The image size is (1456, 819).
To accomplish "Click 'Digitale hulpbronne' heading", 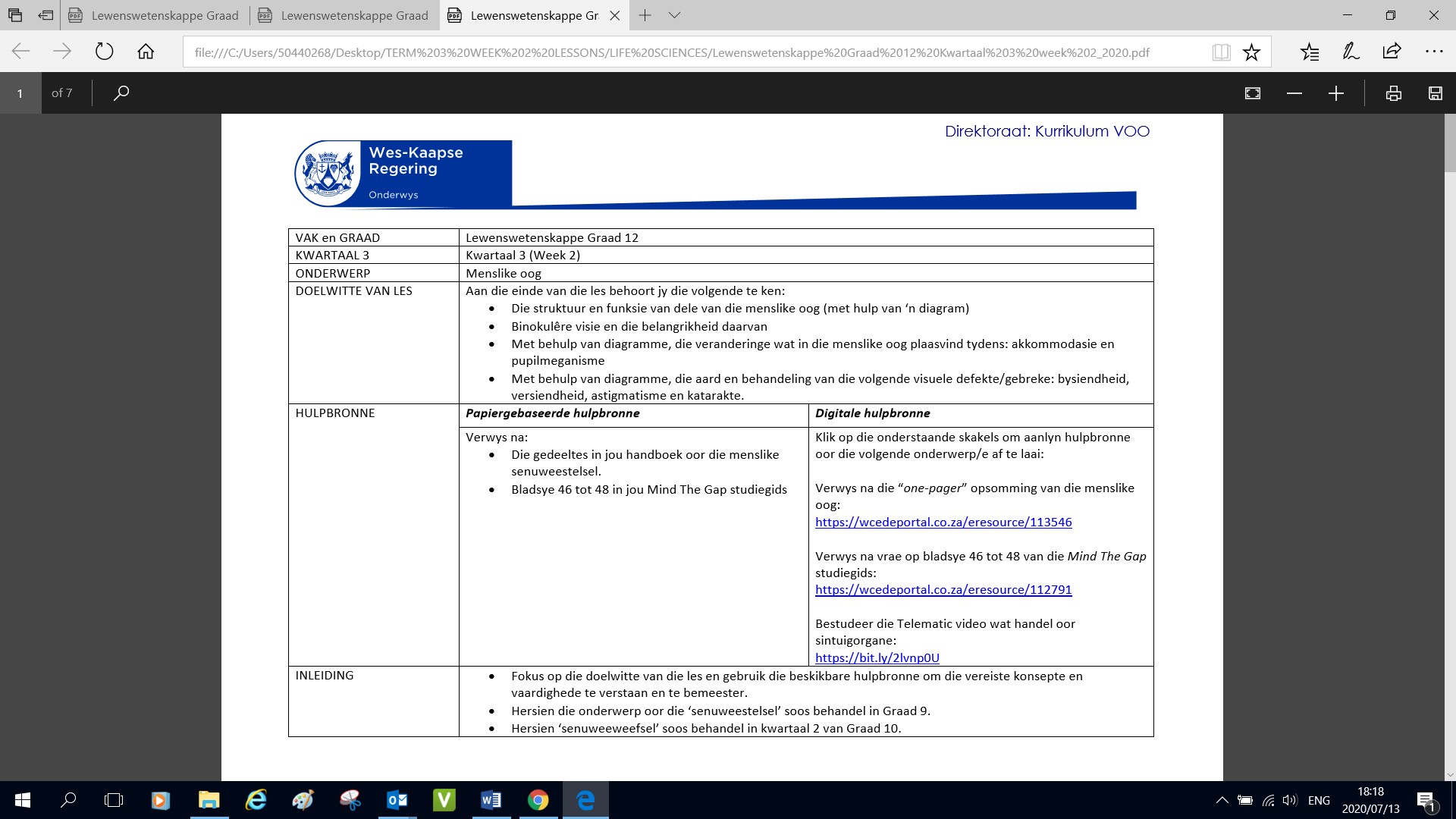I will point(872,413).
